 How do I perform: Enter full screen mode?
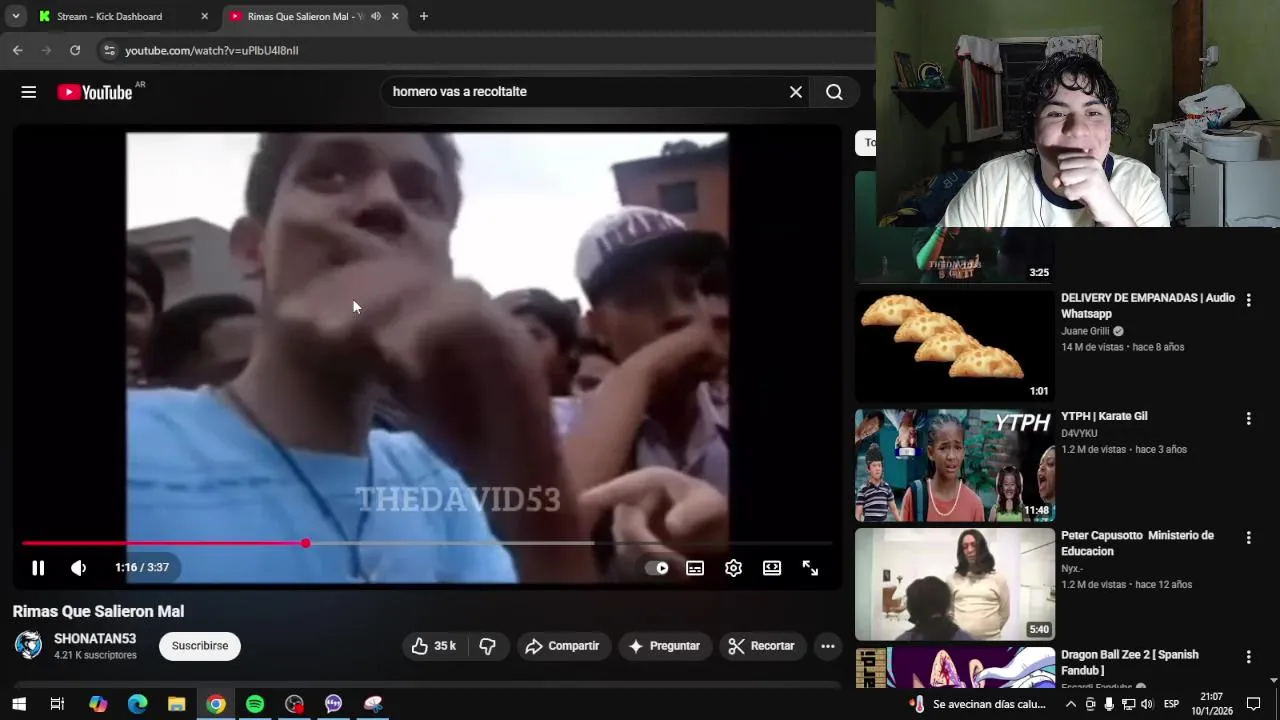810,568
